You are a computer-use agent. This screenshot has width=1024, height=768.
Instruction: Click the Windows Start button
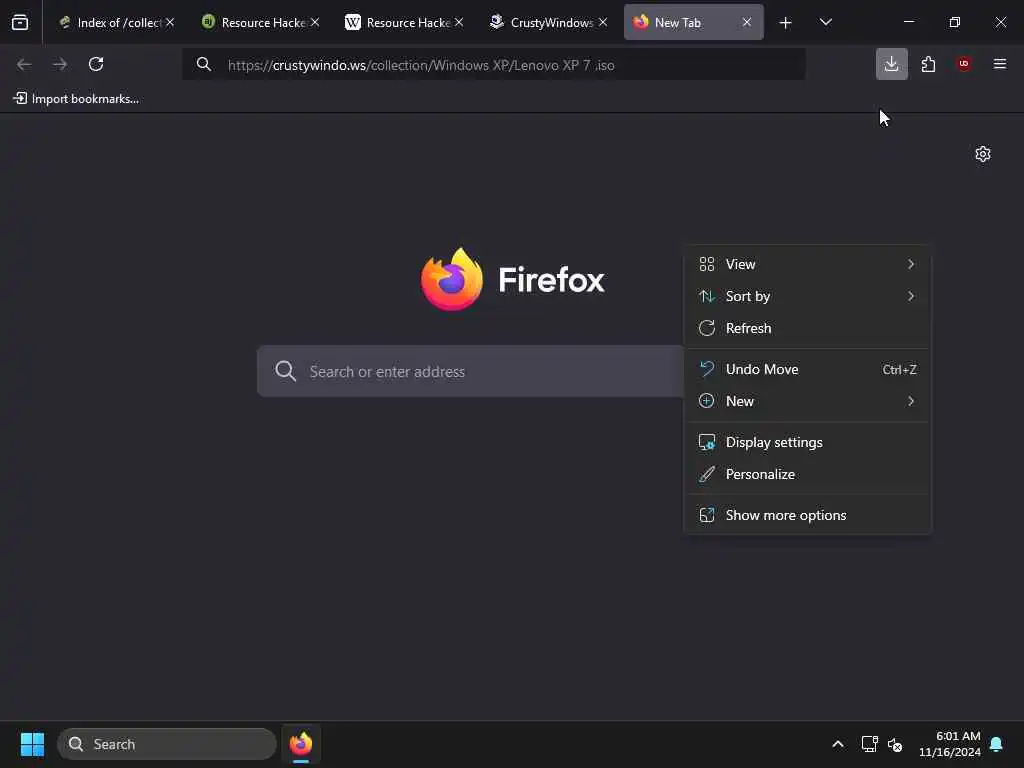point(32,744)
